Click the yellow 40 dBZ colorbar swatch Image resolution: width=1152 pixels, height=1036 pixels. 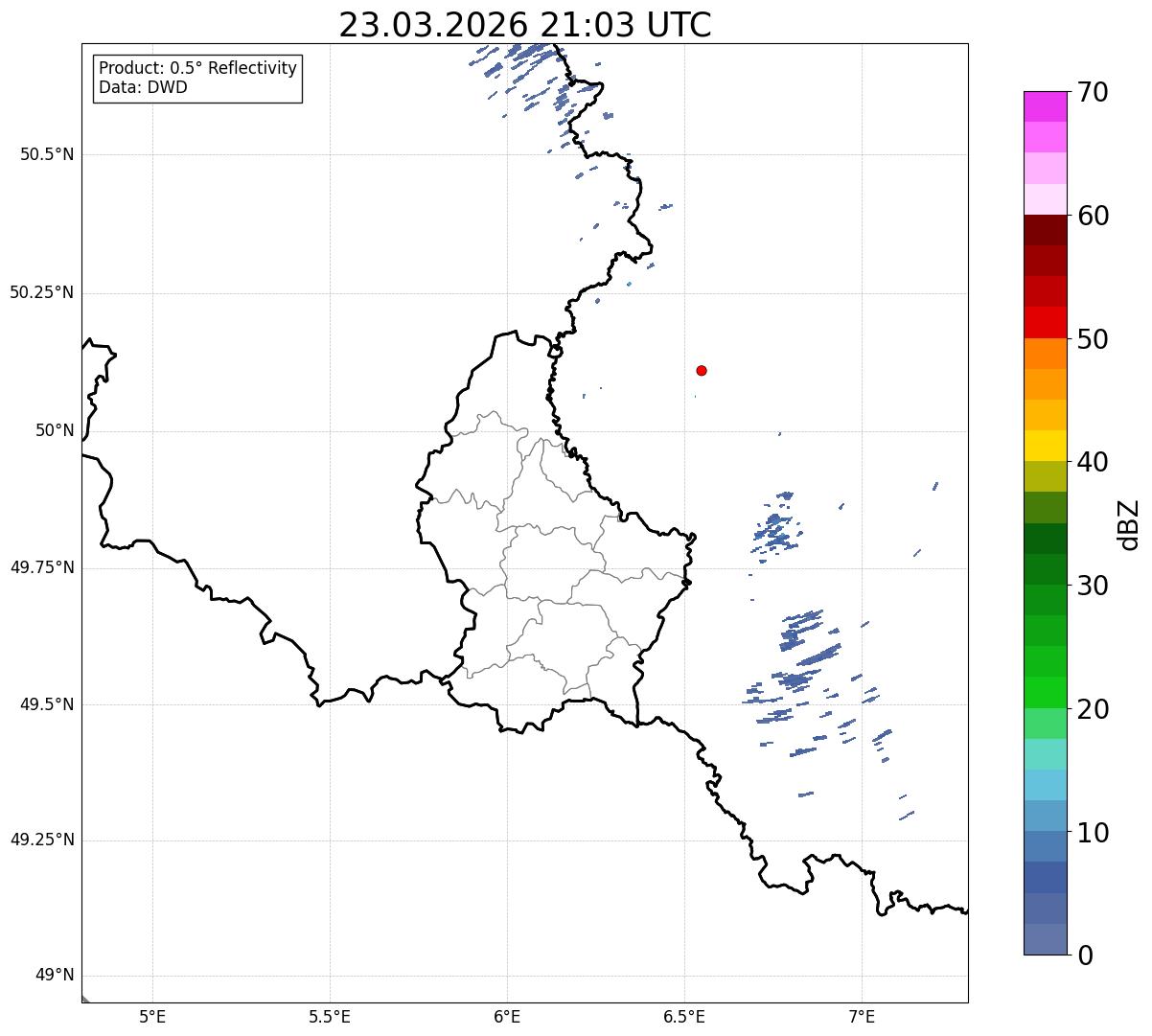pyautogui.click(x=1045, y=447)
